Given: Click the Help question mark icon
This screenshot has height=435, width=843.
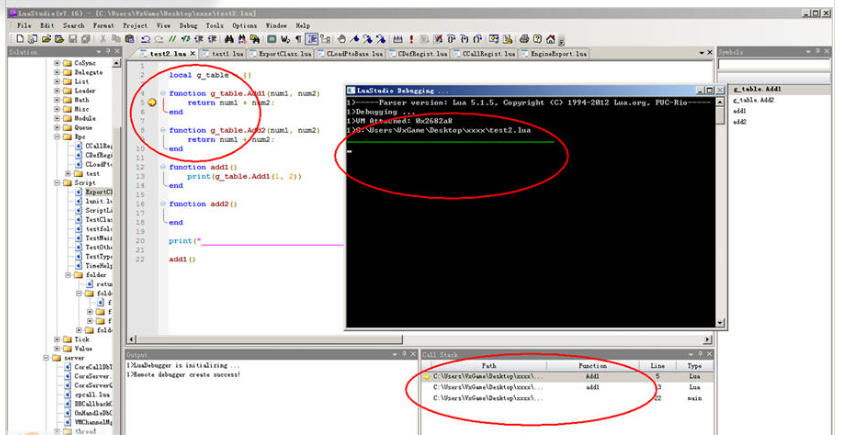Looking at the screenshot, I should pyautogui.click(x=537, y=39).
